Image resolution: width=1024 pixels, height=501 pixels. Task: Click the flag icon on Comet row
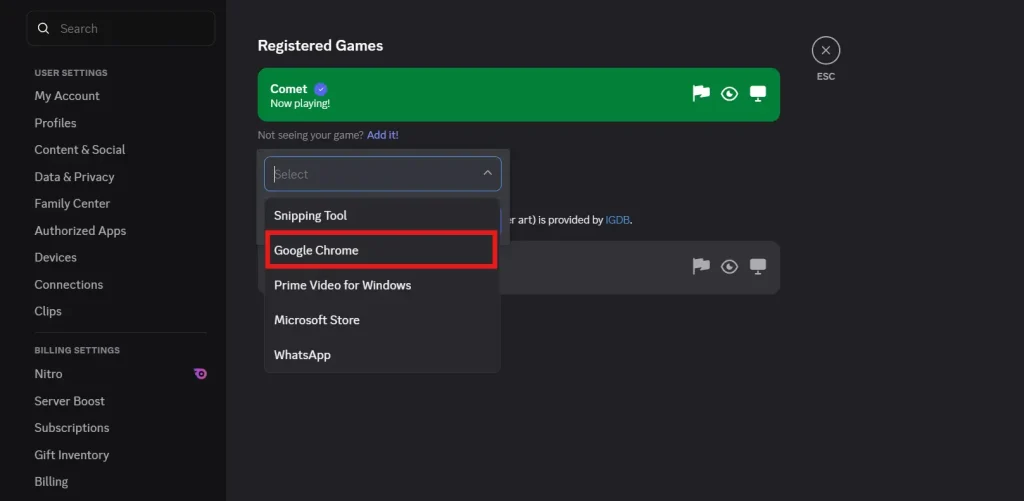coord(701,94)
